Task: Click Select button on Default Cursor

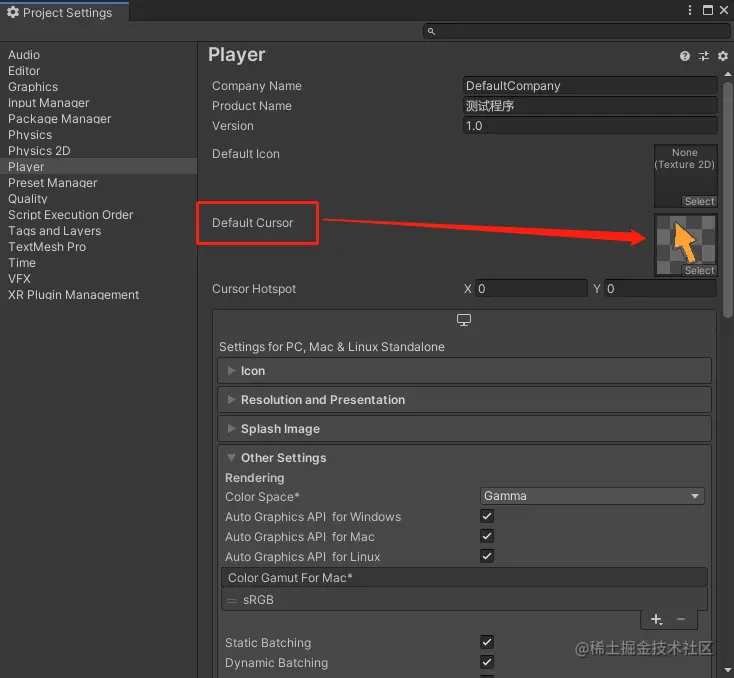Action: pyautogui.click(x=699, y=270)
